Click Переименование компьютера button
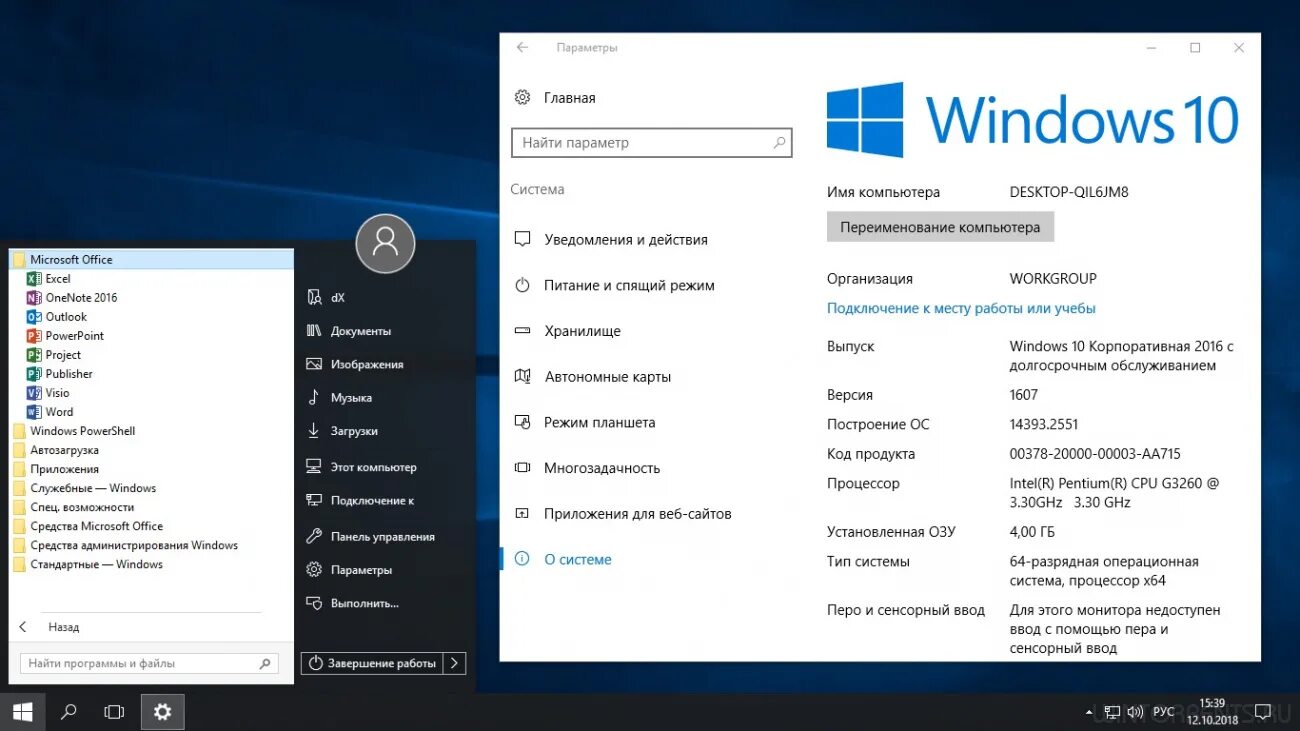This screenshot has height=731, width=1300. [940, 227]
